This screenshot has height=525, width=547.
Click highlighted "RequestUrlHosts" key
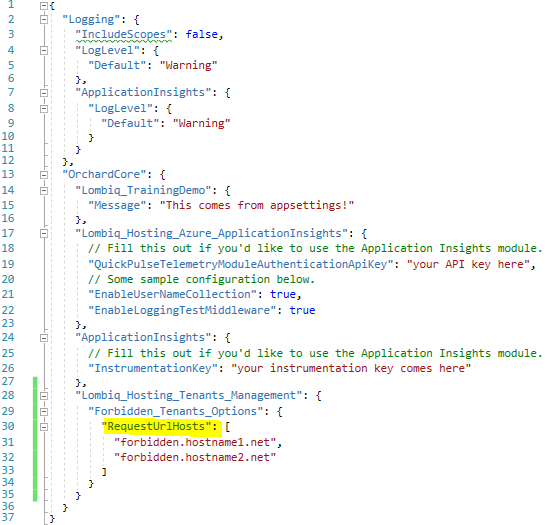click(156, 427)
